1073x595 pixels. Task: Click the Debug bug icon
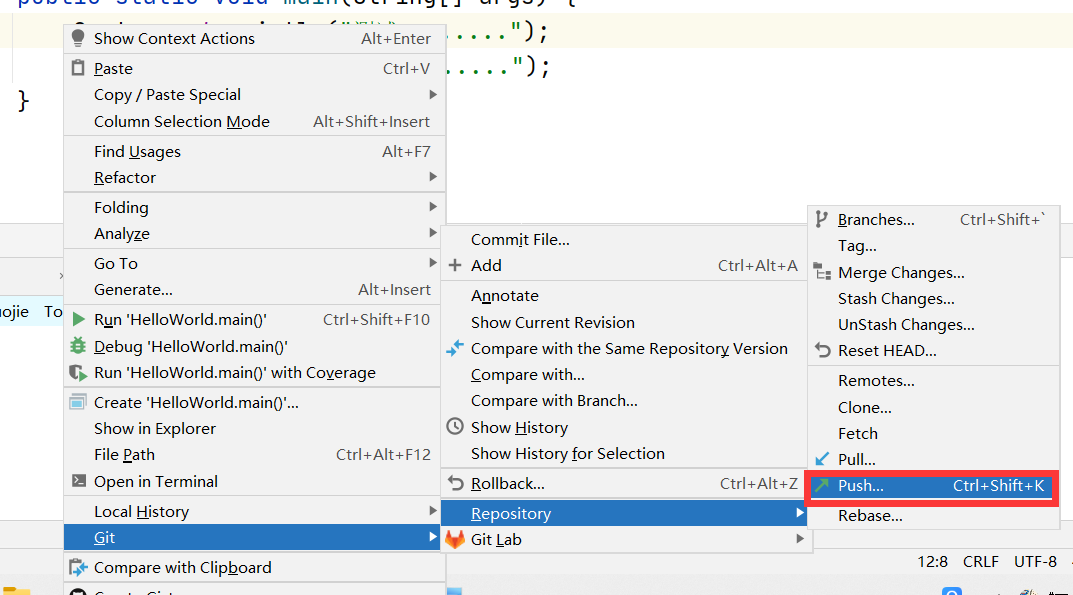pyautogui.click(x=78, y=346)
